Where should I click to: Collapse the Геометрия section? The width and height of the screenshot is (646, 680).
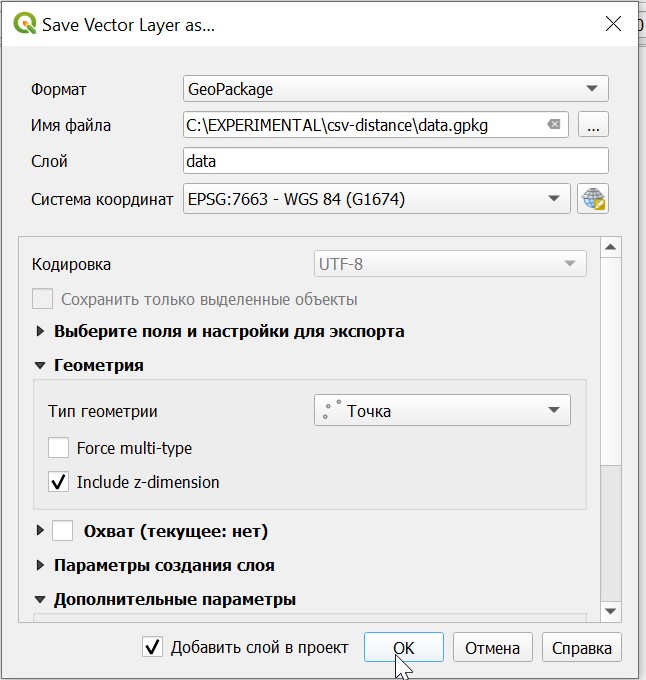click(40, 366)
